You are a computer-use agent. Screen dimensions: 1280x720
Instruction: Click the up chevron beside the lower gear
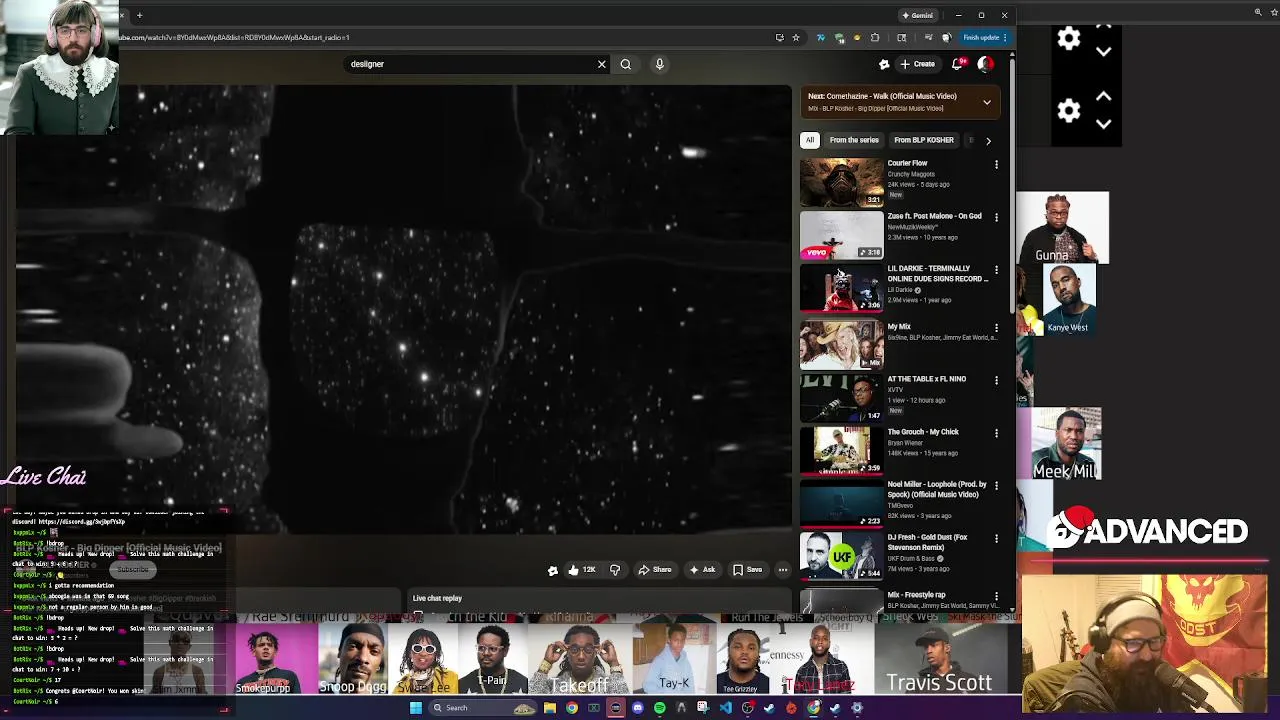[1103, 97]
